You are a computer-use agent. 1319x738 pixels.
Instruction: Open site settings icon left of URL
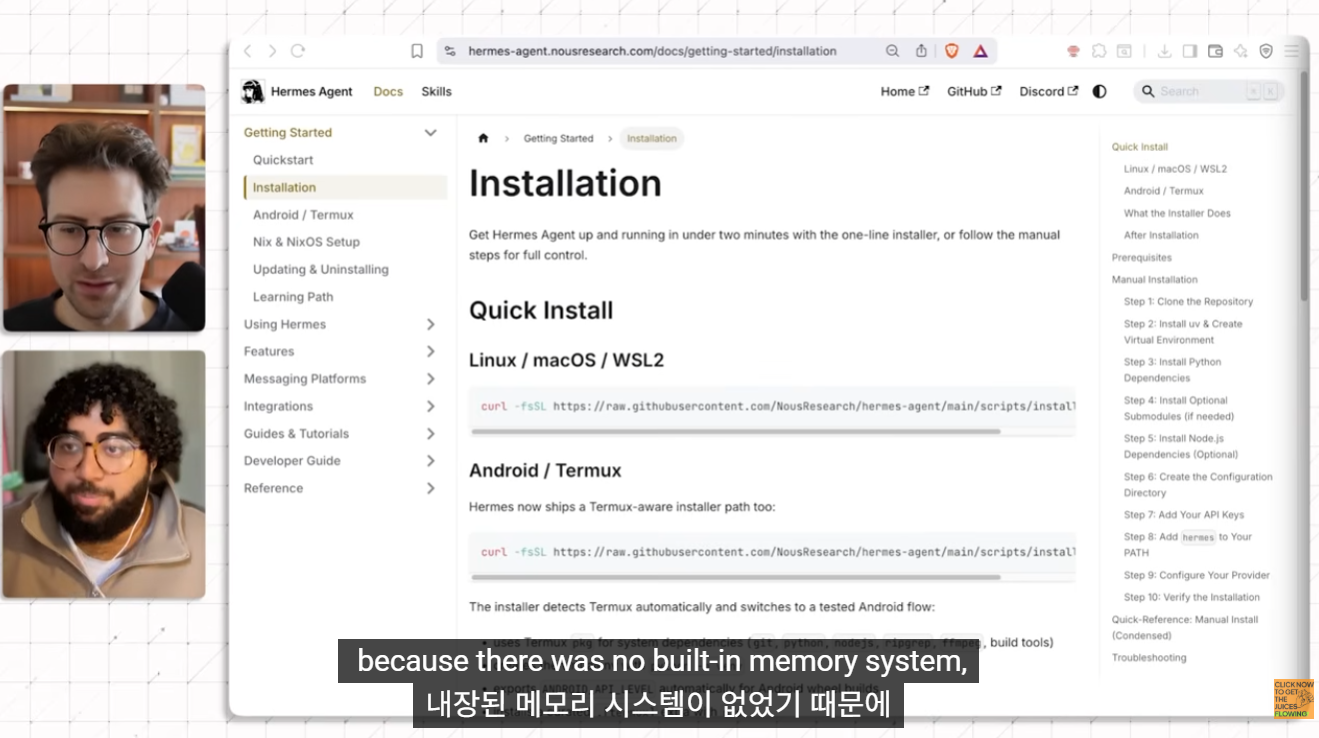click(450, 51)
